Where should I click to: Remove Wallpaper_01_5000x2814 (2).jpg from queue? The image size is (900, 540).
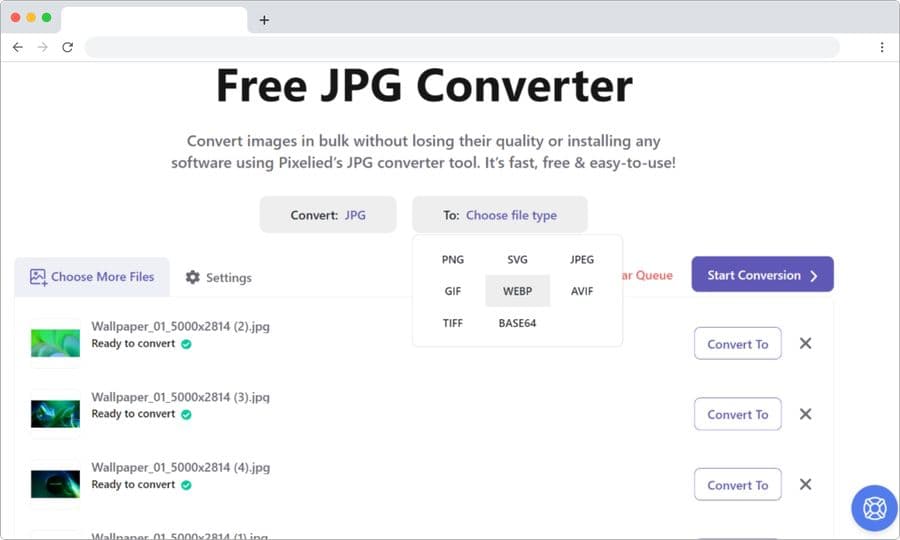pyautogui.click(x=805, y=343)
